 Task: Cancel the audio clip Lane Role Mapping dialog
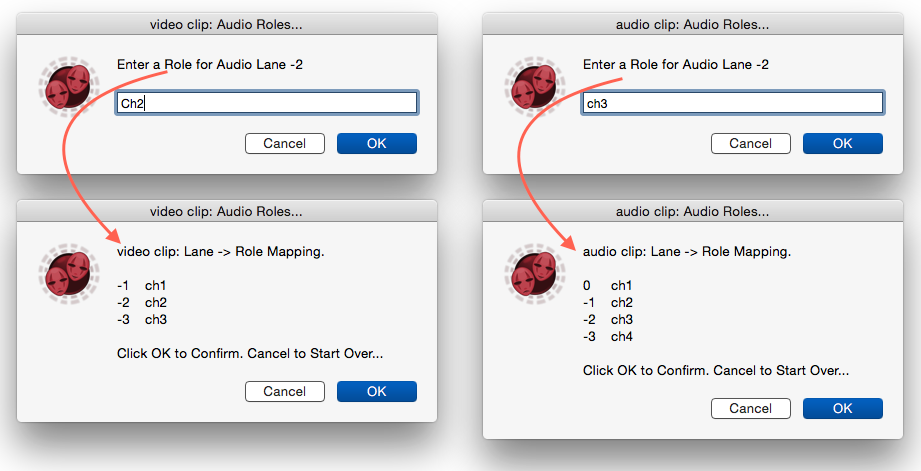pyautogui.click(x=751, y=408)
